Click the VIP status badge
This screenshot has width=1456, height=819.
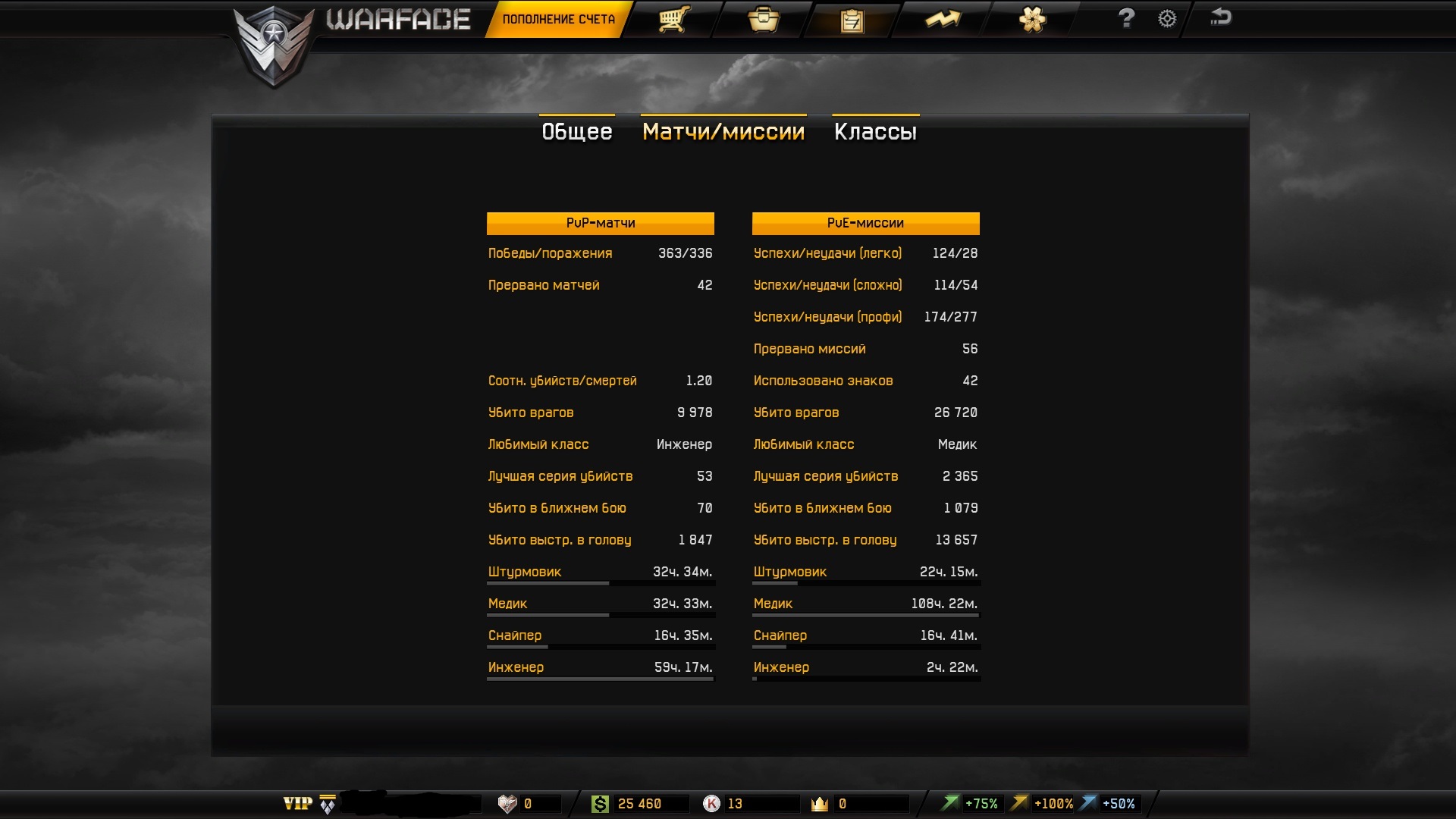point(297,804)
